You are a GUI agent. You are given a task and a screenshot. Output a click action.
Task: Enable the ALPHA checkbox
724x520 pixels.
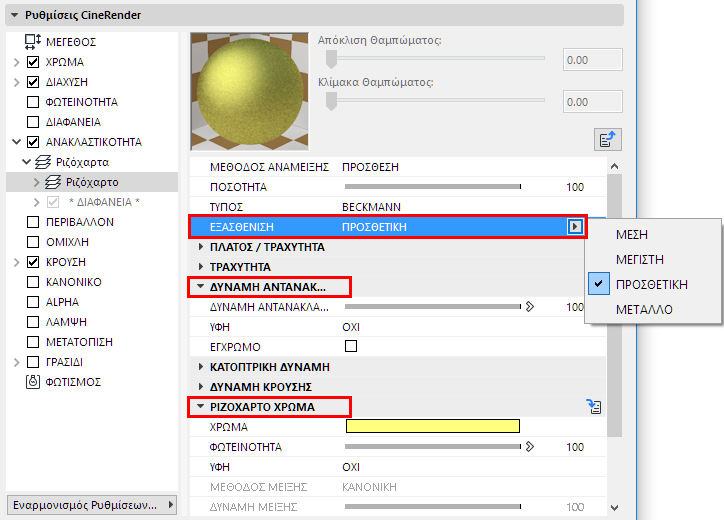pyautogui.click(x=33, y=302)
